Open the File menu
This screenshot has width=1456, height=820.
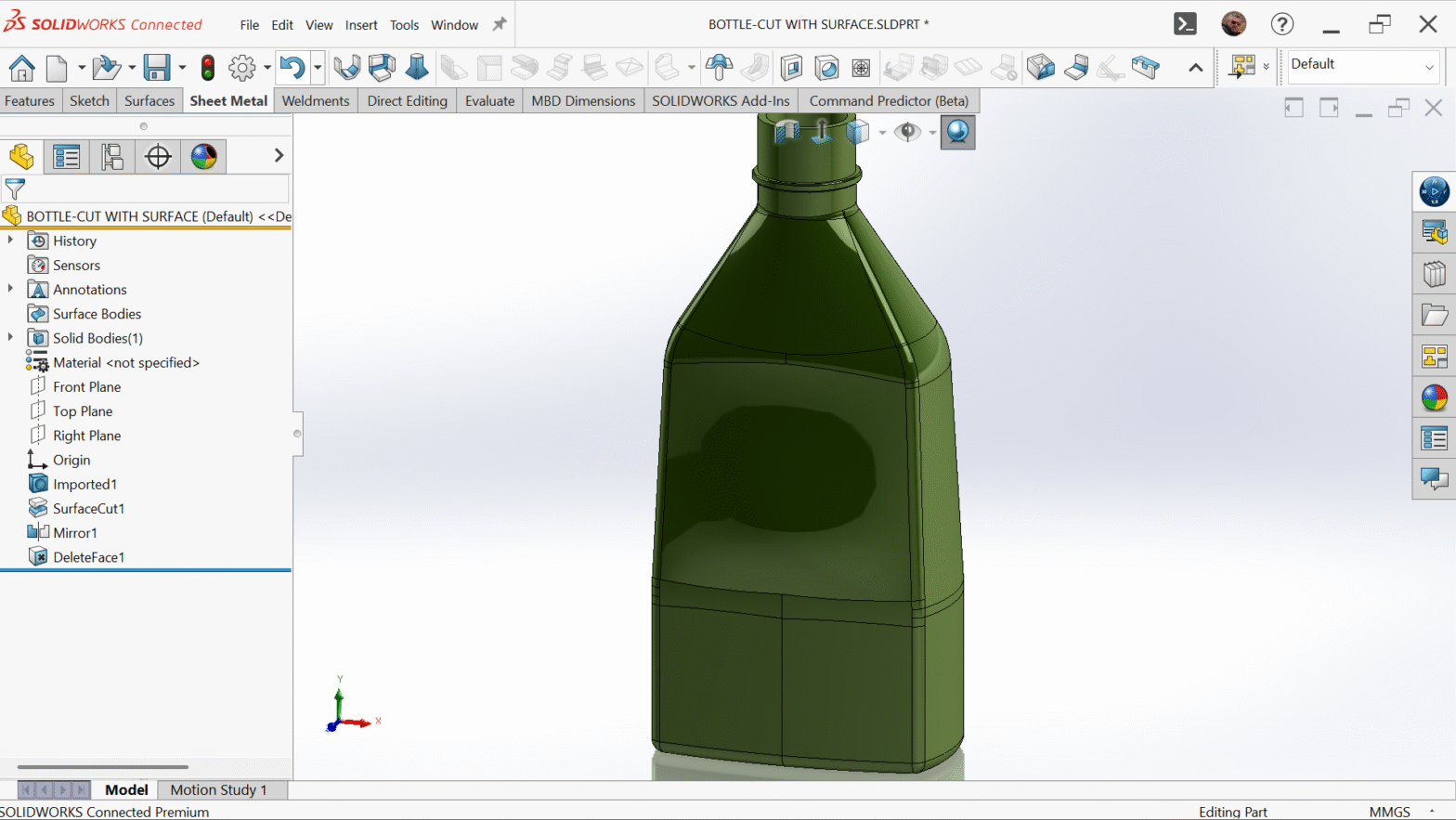pyautogui.click(x=250, y=25)
